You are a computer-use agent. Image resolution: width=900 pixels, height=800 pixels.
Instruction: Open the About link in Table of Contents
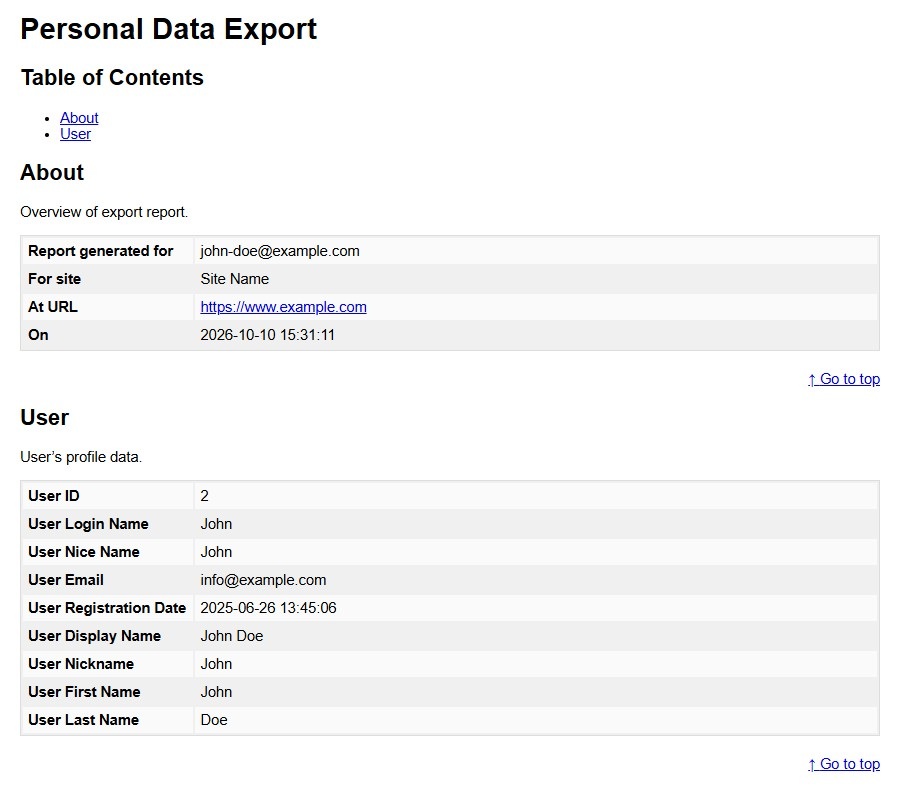click(x=79, y=118)
